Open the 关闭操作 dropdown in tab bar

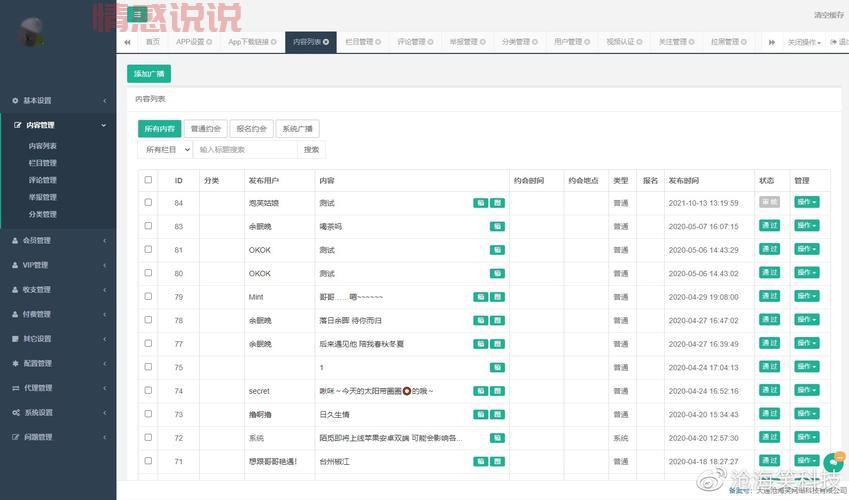(x=804, y=42)
